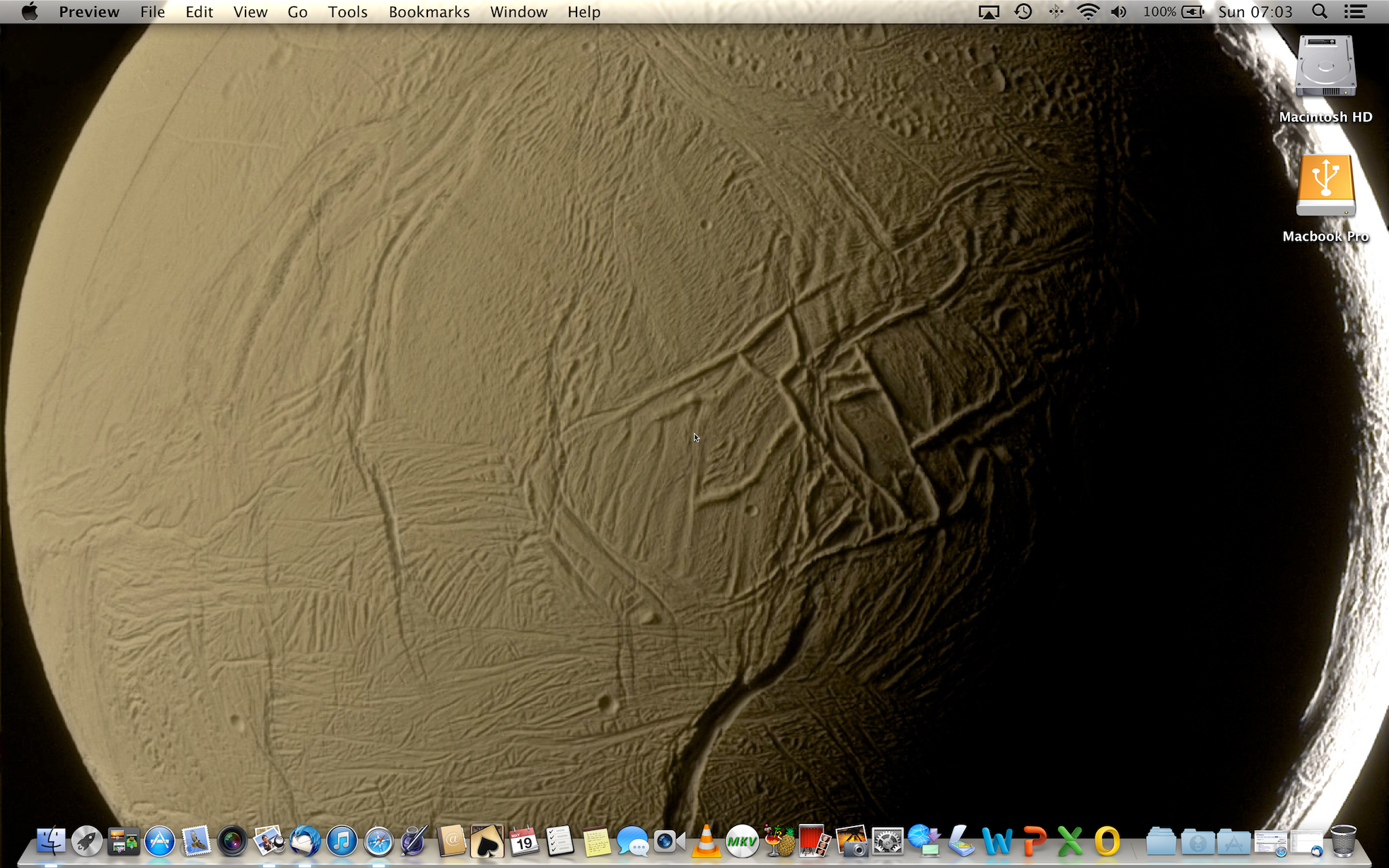
Task: Open the View menu
Action: [x=250, y=12]
